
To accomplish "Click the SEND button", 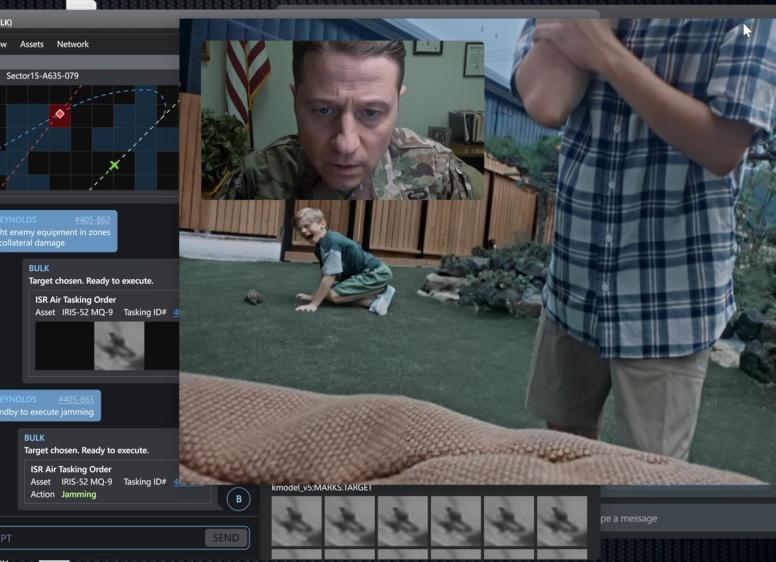I will pos(226,538).
